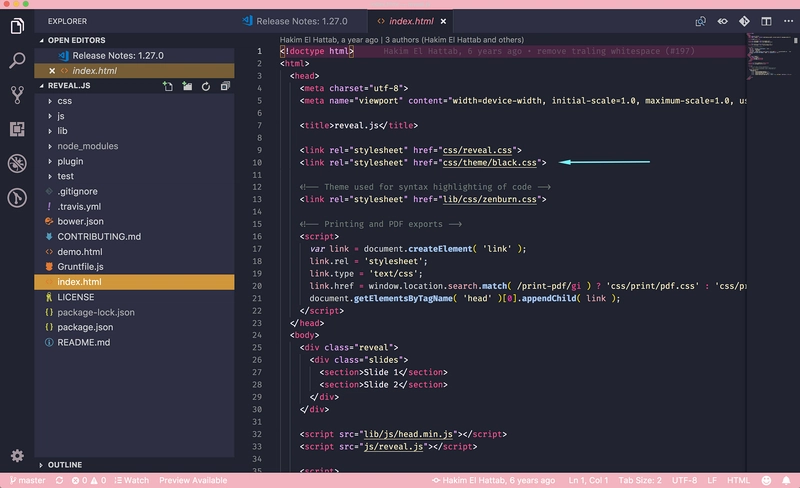Screen dimensions: 800x488
Task: Switch to Release Notes: 1.27.0 tab
Action: point(302,21)
